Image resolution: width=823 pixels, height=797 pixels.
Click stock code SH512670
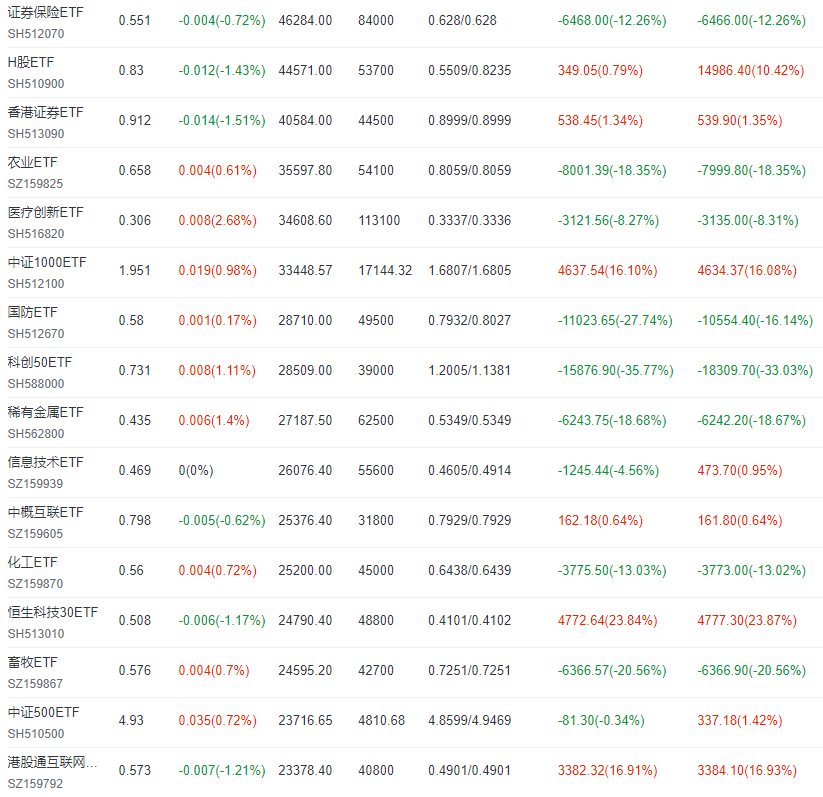tap(36, 333)
